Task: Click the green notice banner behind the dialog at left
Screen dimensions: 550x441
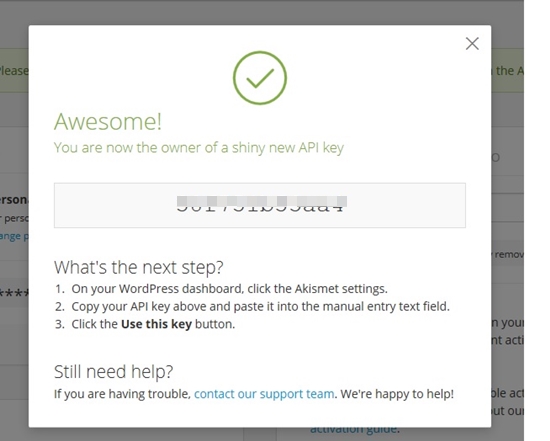Action: pyautogui.click(x=14, y=71)
